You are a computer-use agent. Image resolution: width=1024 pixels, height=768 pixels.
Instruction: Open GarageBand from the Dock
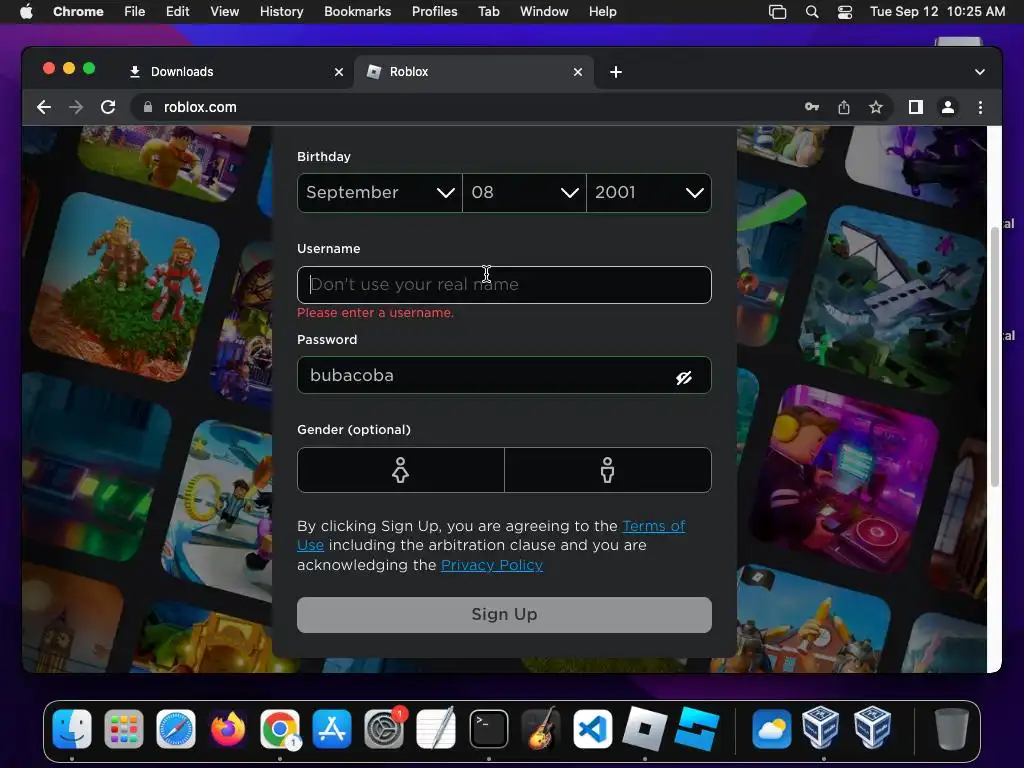(541, 729)
